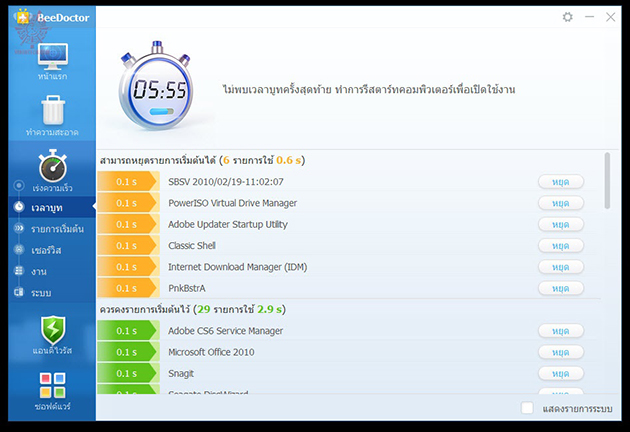Click the large 05:55 stopwatch image
630x432 pixels.
[156, 86]
